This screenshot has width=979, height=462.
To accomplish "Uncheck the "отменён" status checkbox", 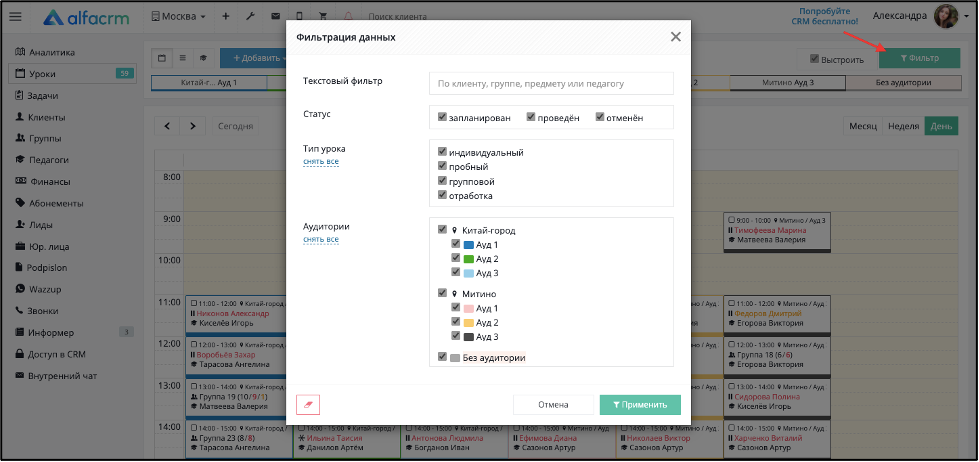I will pos(600,117).
